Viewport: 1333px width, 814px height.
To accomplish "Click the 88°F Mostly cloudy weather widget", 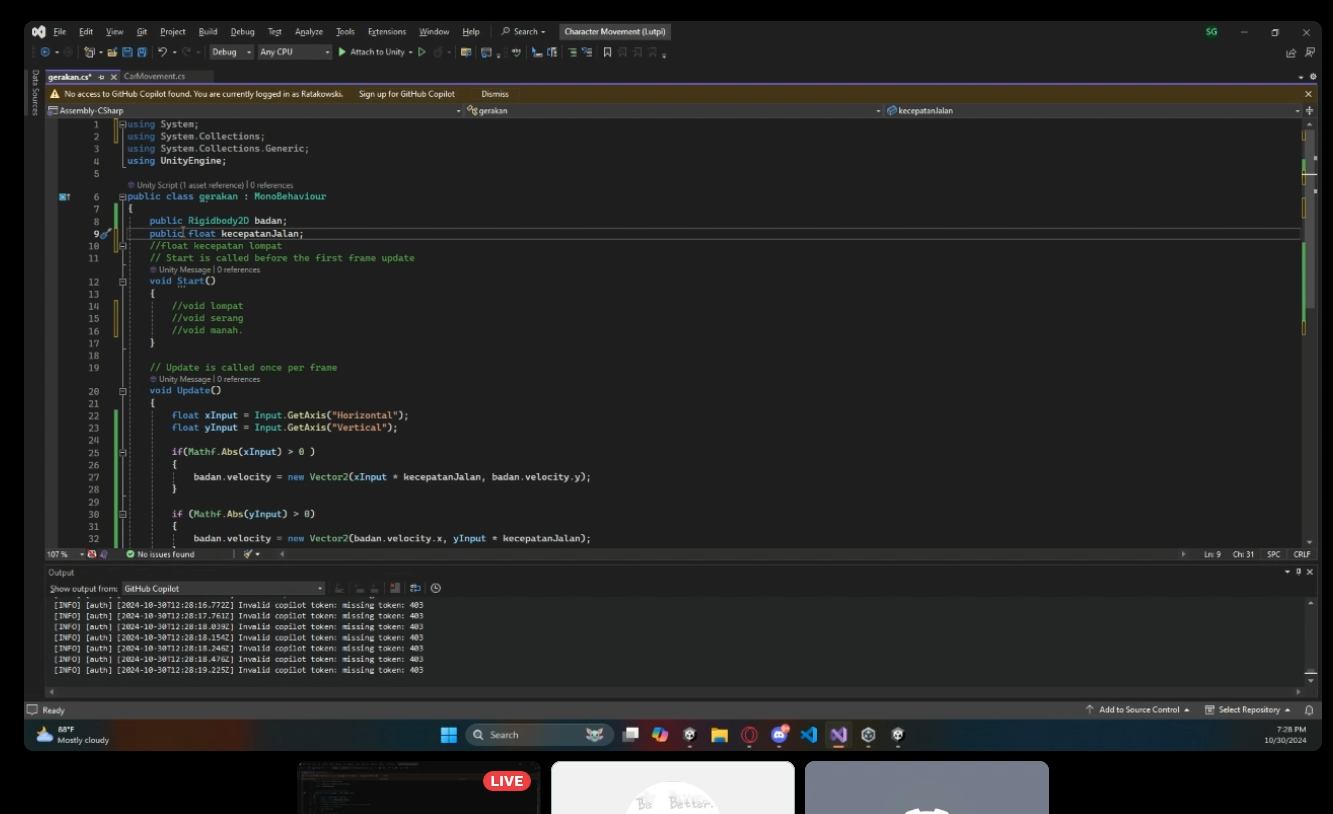I will pos(73,735).
